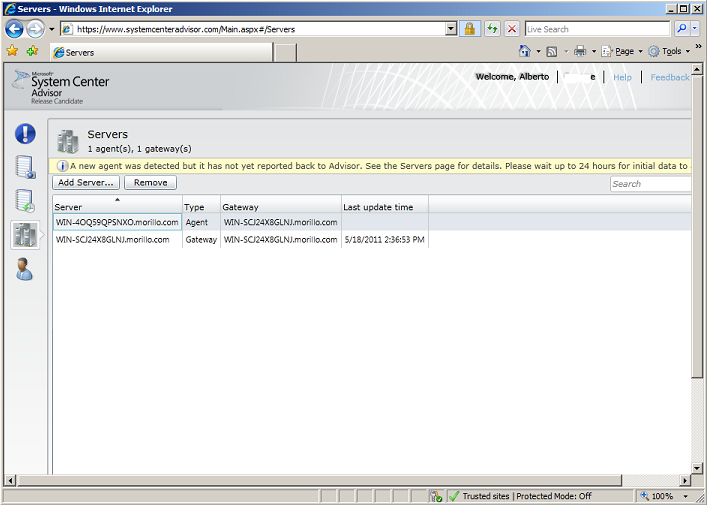This screenshot has width=707, height=505.
Task: Open the Favorites Center star icon
Action: pos(12,50)
